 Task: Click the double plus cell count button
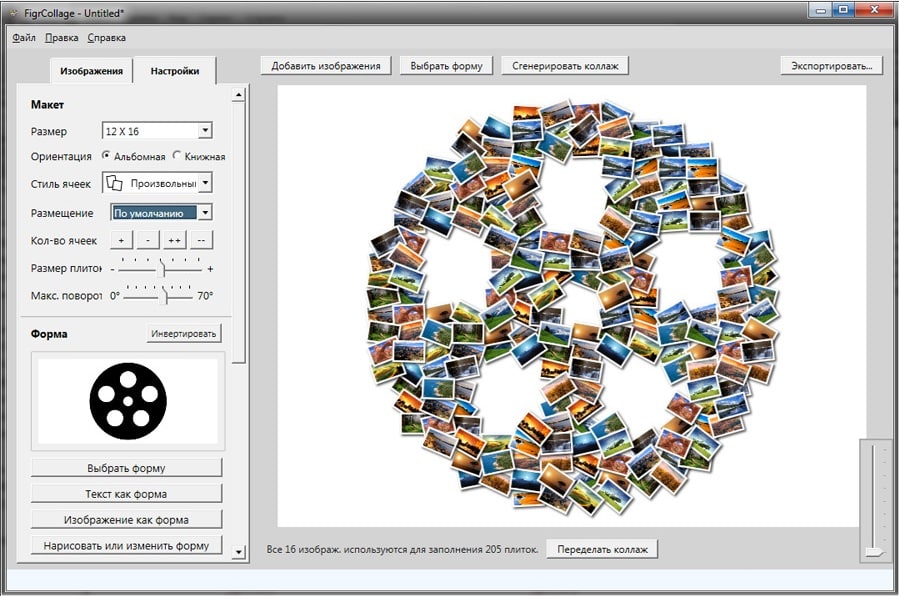(x=174, y=241)
